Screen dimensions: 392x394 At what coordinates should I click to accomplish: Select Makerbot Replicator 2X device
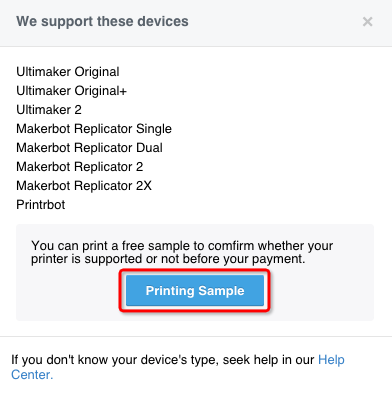[84, 186]
